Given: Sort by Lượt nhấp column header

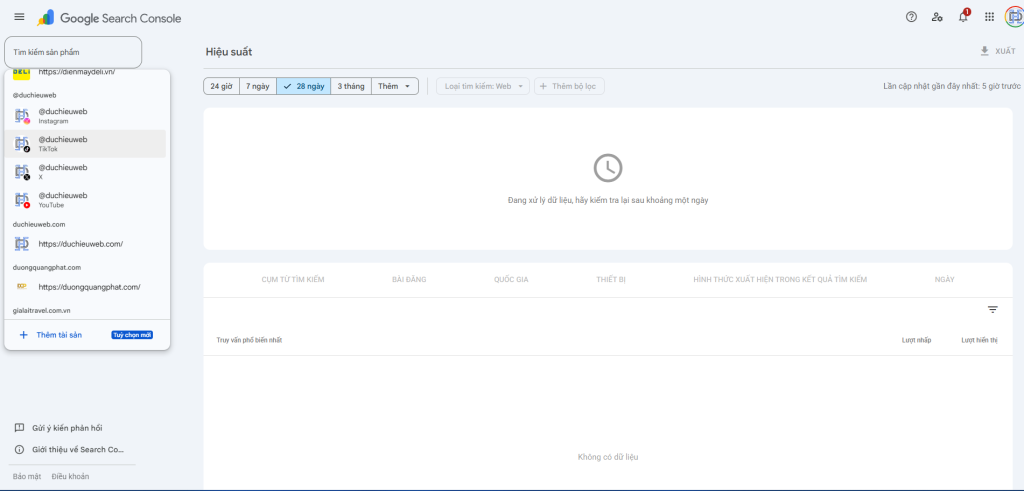Looking at the screenshot, I should click(916, 340).
